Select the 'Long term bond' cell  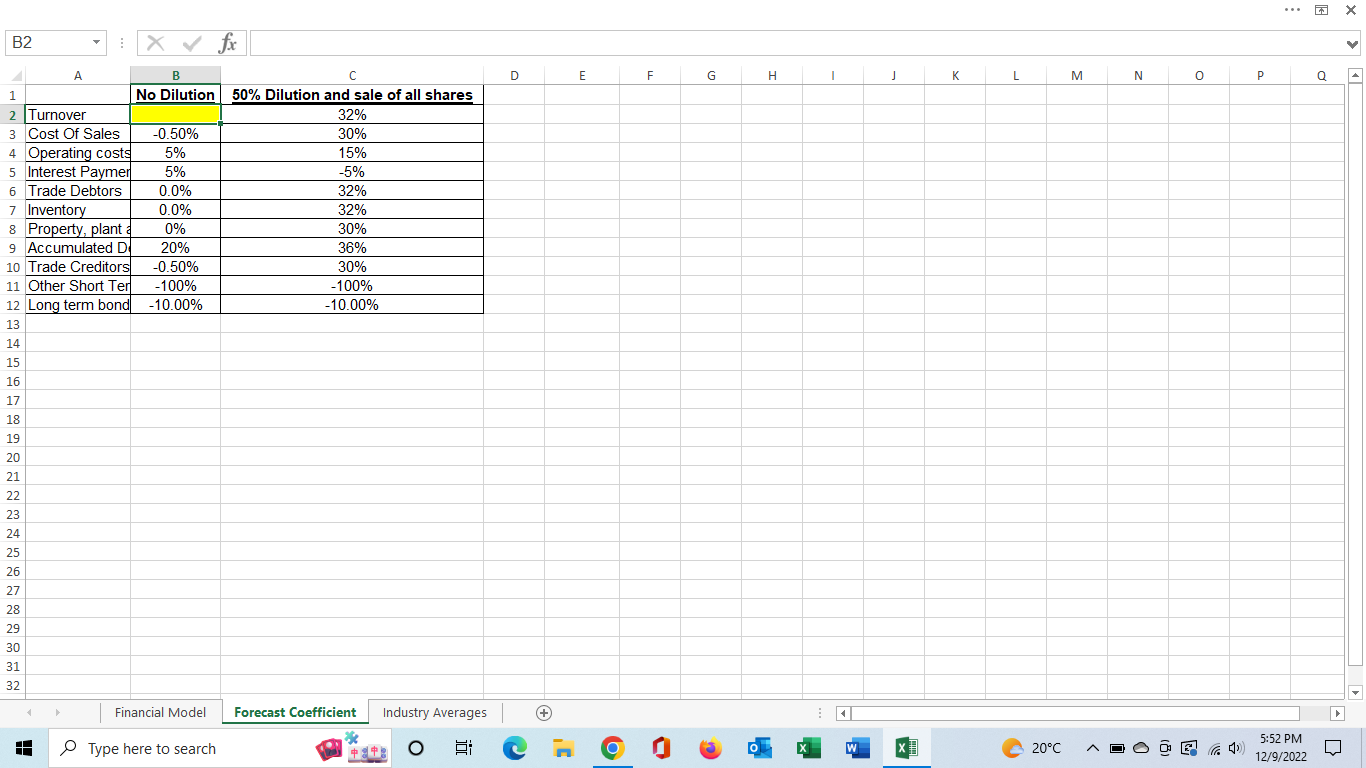(77, 305)
